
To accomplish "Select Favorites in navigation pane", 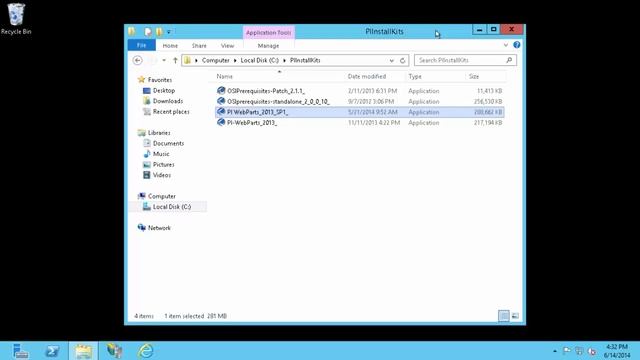I will (160, 80).
